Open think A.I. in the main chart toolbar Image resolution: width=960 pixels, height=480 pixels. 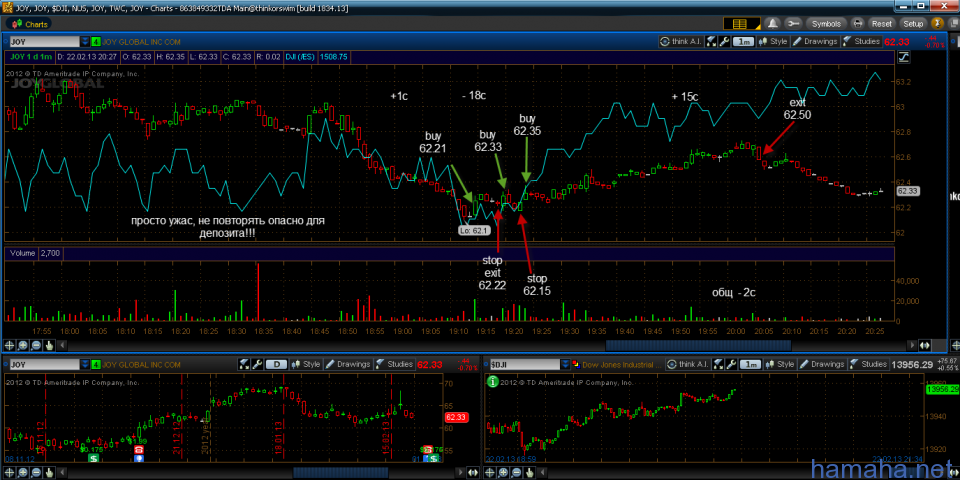[x=680, y=41]
